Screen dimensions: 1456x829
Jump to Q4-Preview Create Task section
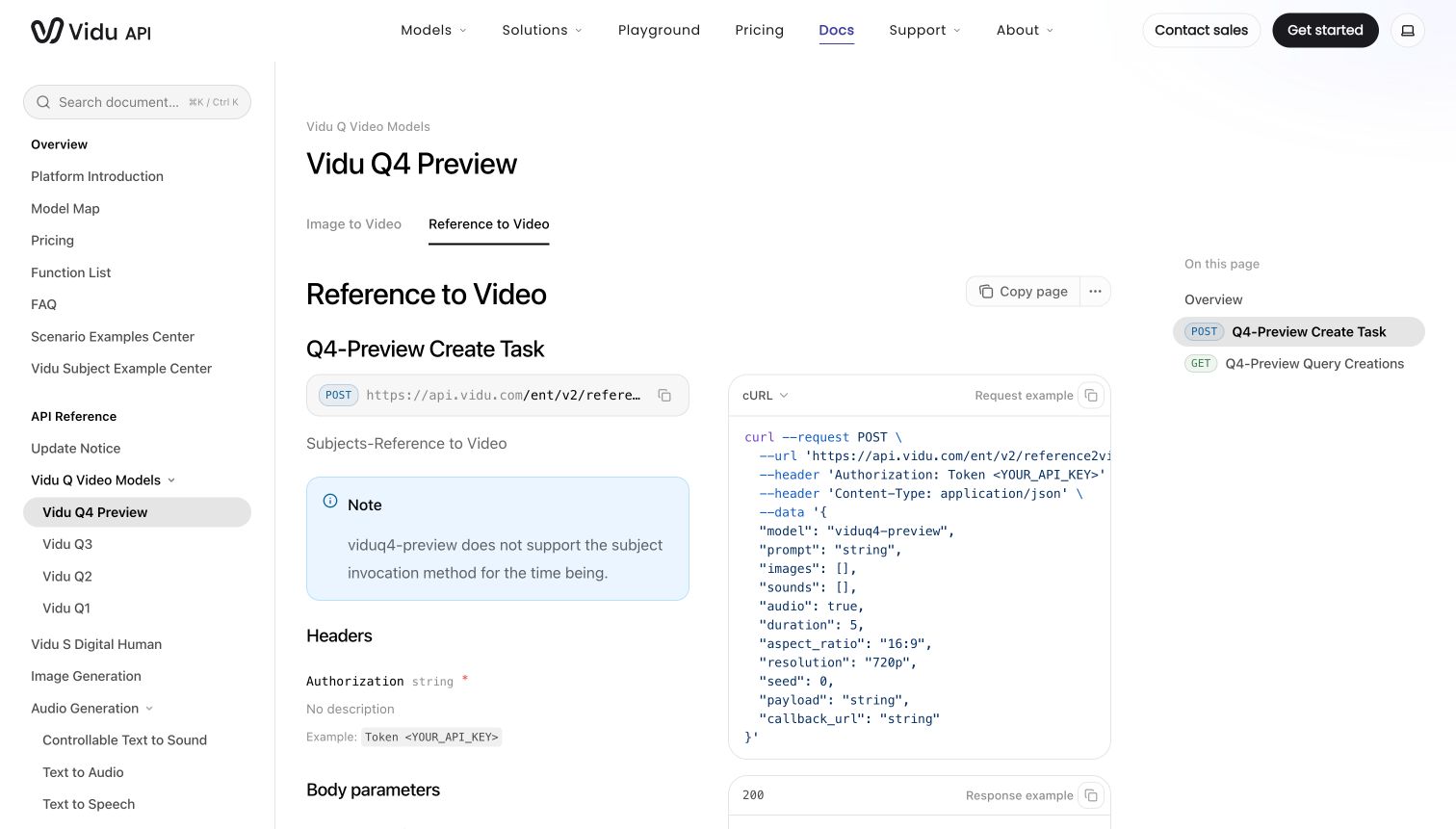1298,331
